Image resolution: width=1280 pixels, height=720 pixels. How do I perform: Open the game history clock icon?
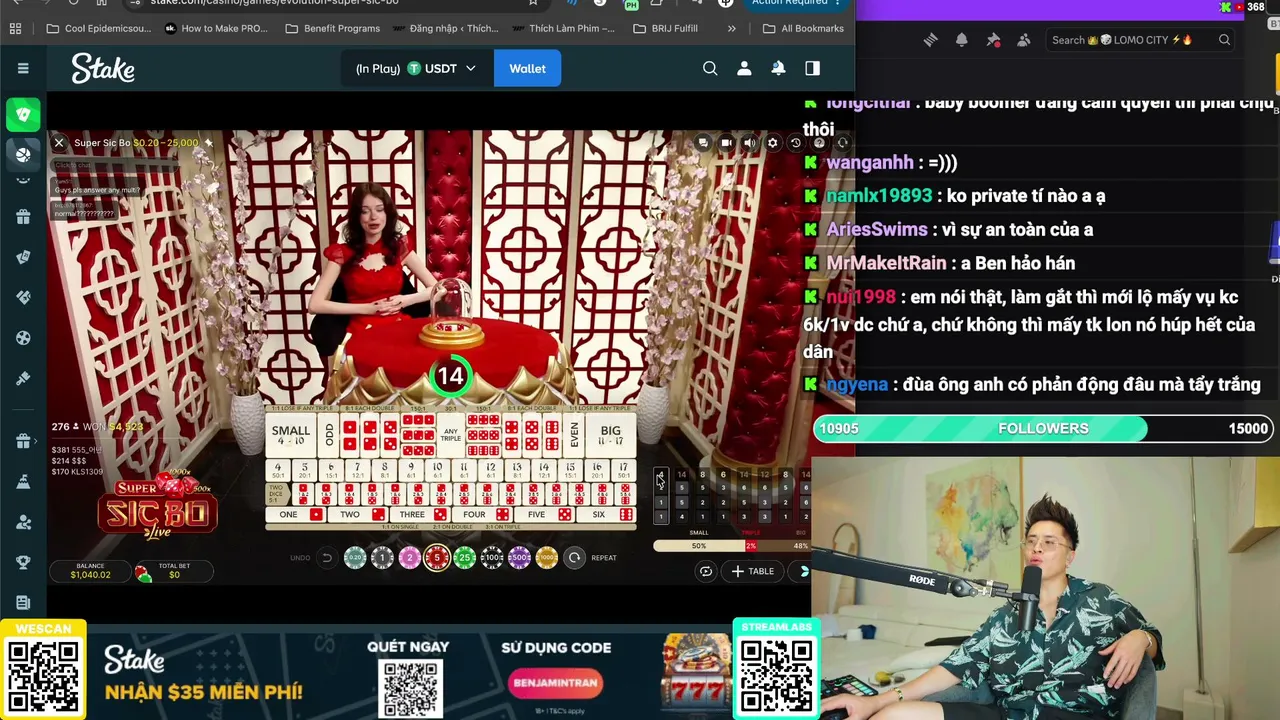pyautogui.click(x=796, y=143)
